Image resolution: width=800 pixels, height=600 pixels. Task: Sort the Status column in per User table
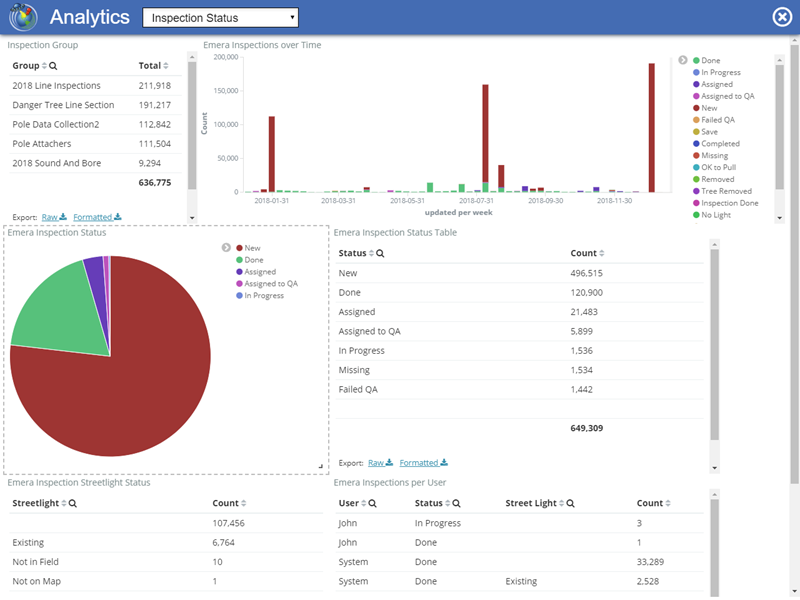tap(447, 503)
